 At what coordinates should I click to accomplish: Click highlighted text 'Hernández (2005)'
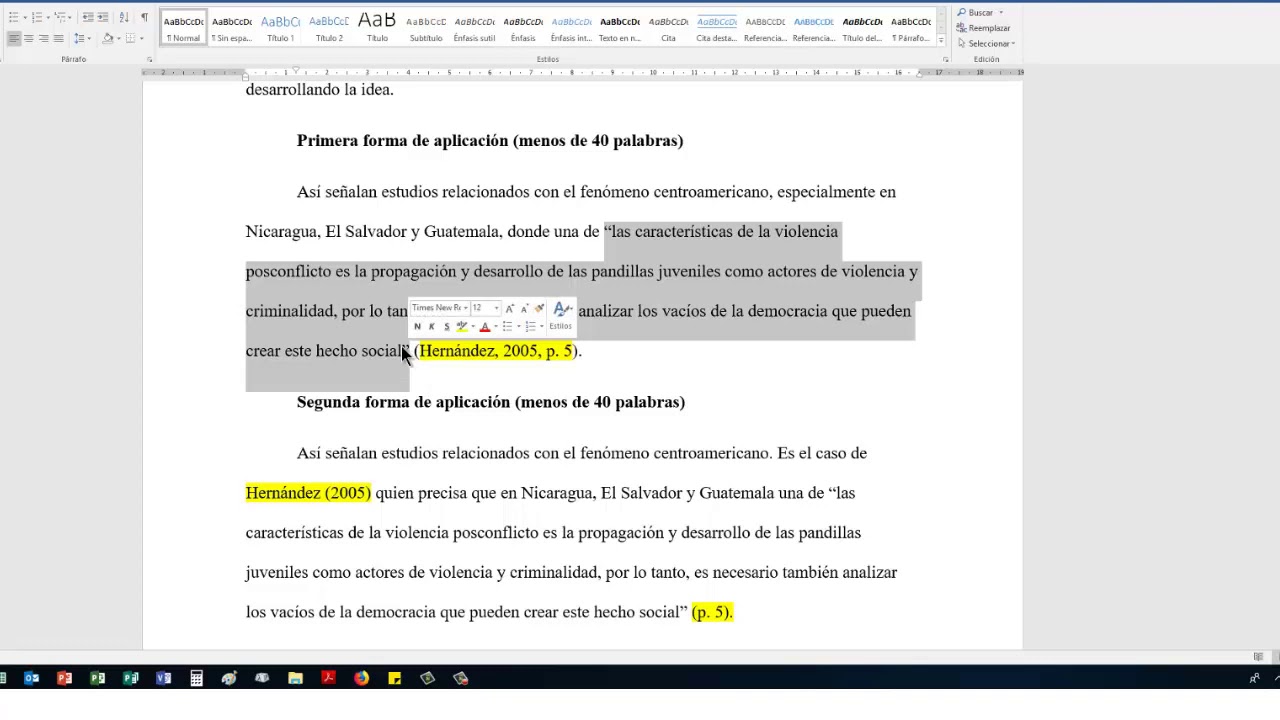coord(308,493)
